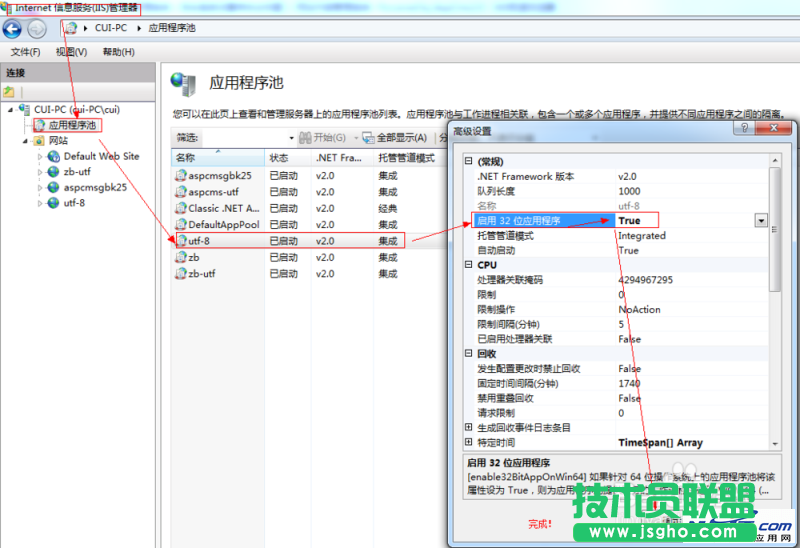Select the Default Web Site globe icon
800x548 pixels.
[54, 157]
